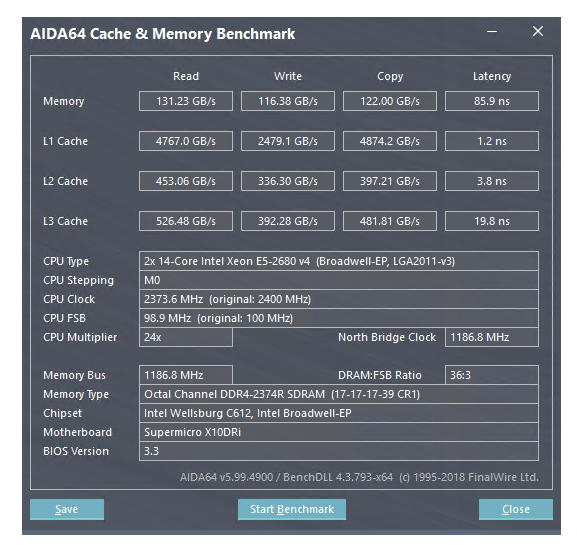Click the Memory Type description field
Image resolution: width=577 pixels, height=545 pixels.
point(339,394)
